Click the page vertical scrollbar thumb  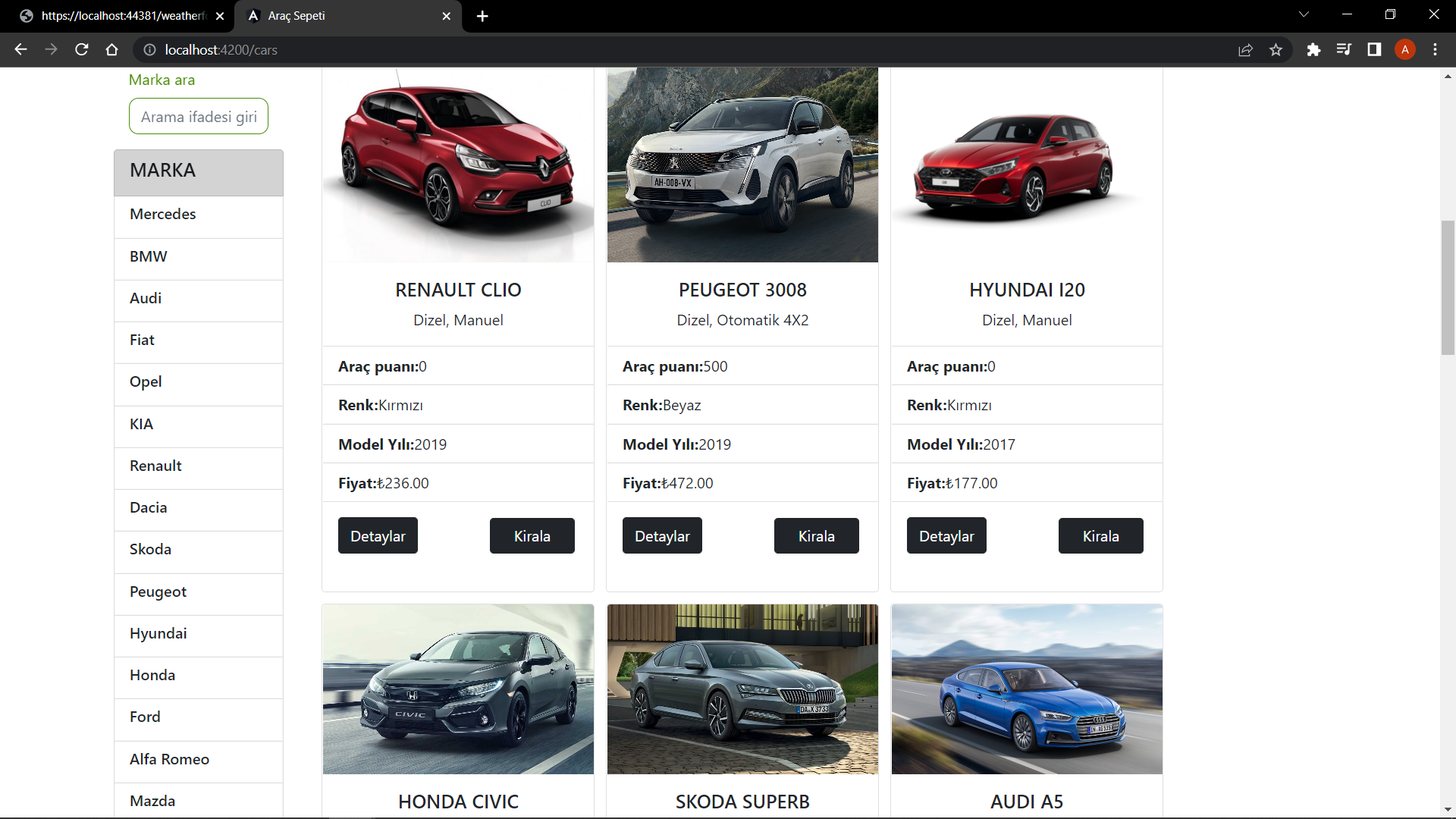[1448, 288]
